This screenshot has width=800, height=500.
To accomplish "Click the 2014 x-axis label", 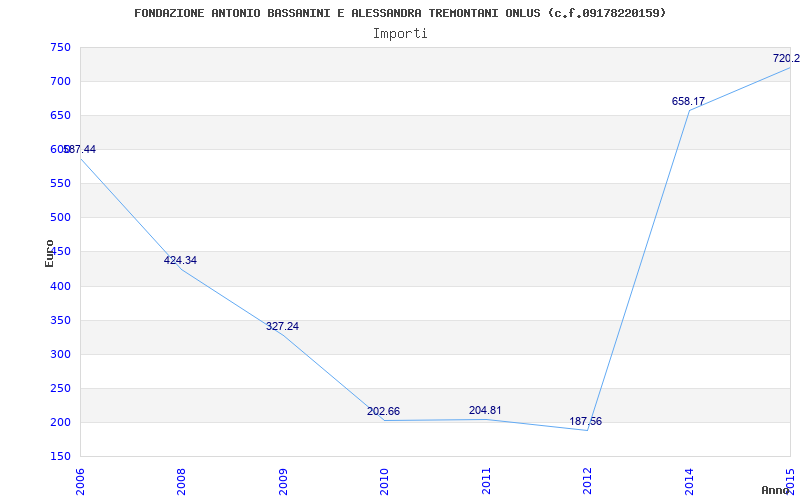I will coord(689,482).
